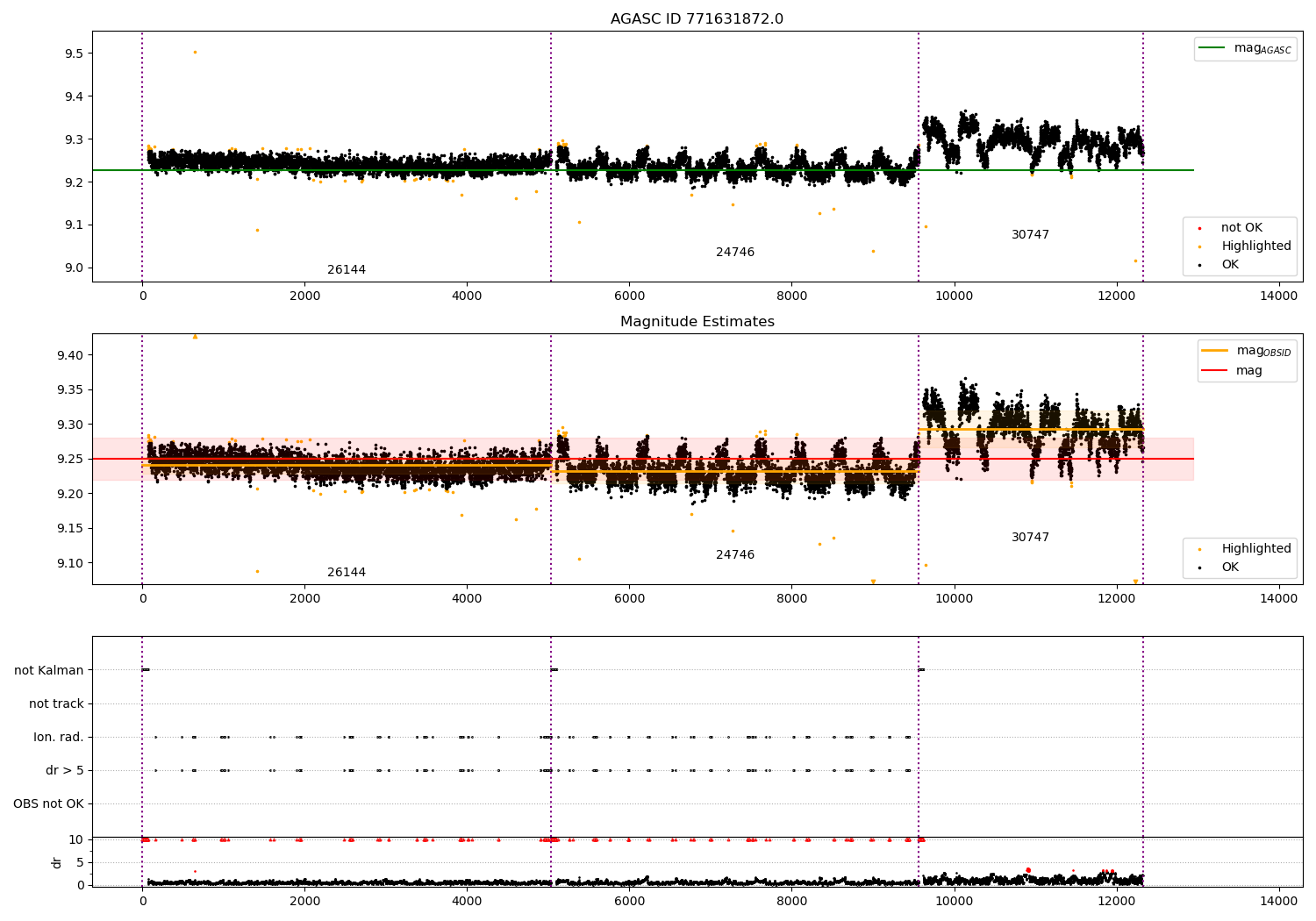Viewport: 1316px width, 921px height.
Task: Click the 12000 x-axis tick under Magnitude Estimates plot
Action: click(1116, 598)
